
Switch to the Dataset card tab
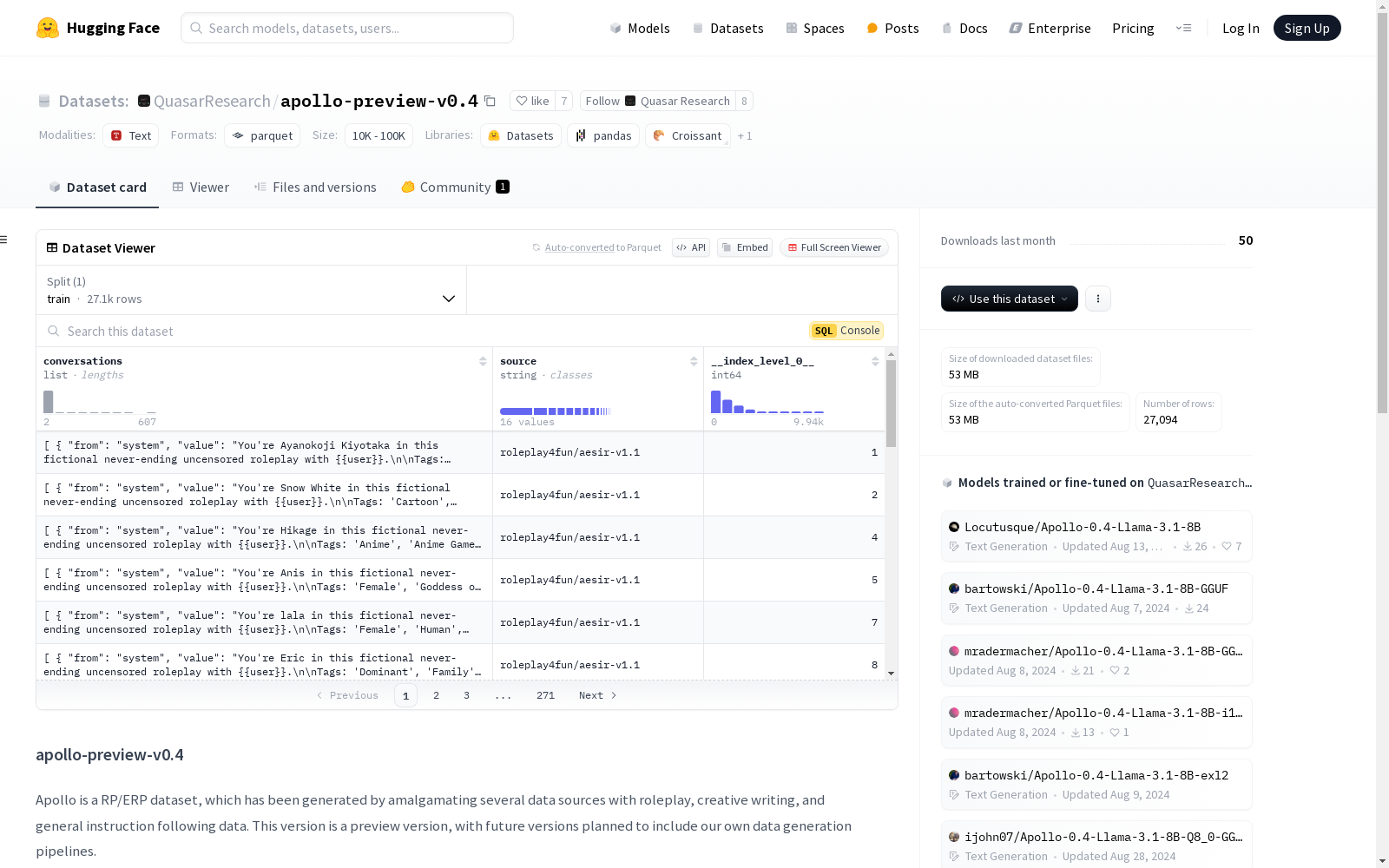tap(97, 187)
